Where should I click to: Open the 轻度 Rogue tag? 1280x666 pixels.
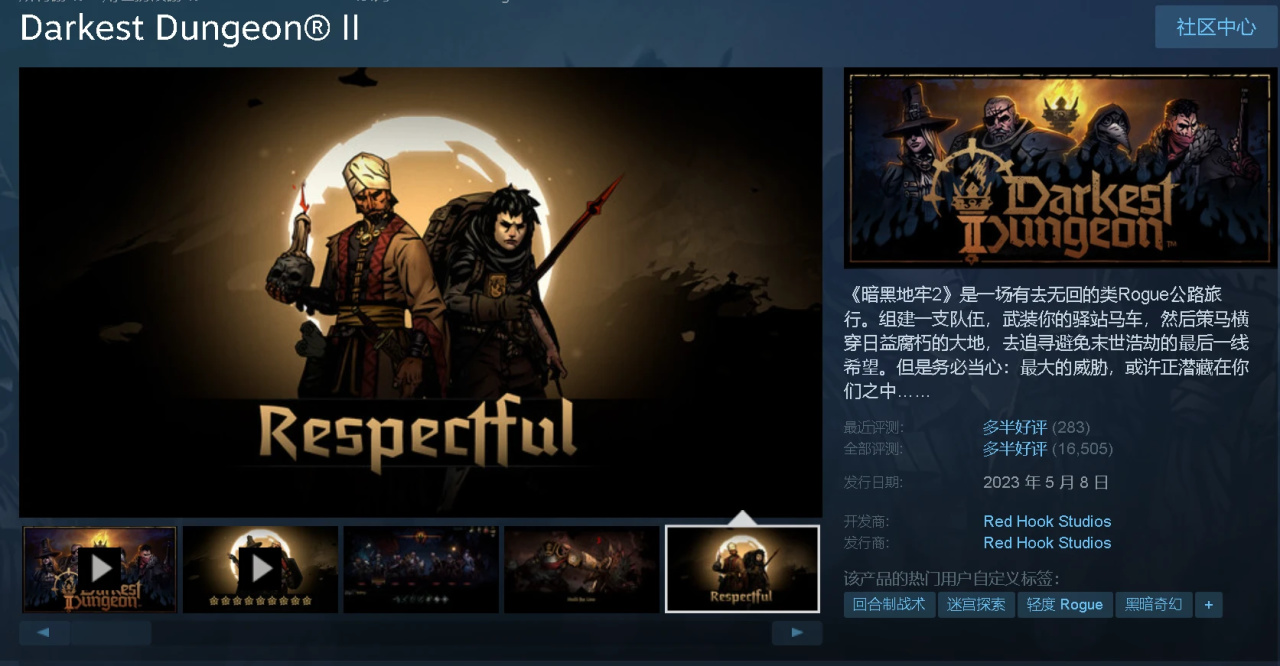tap(1065, 605)
